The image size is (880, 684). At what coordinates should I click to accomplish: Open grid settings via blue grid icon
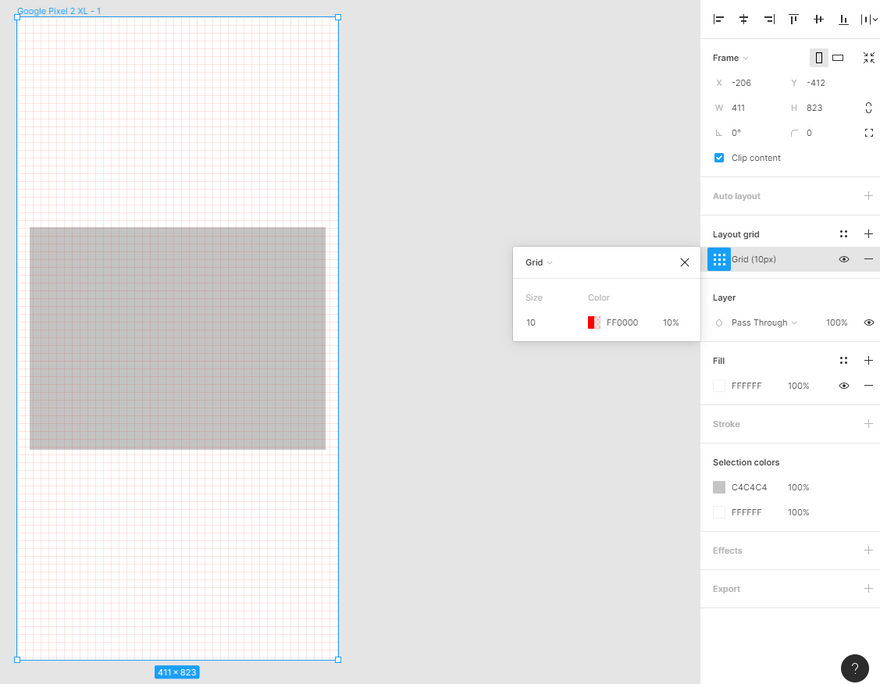tap(719, 259)
